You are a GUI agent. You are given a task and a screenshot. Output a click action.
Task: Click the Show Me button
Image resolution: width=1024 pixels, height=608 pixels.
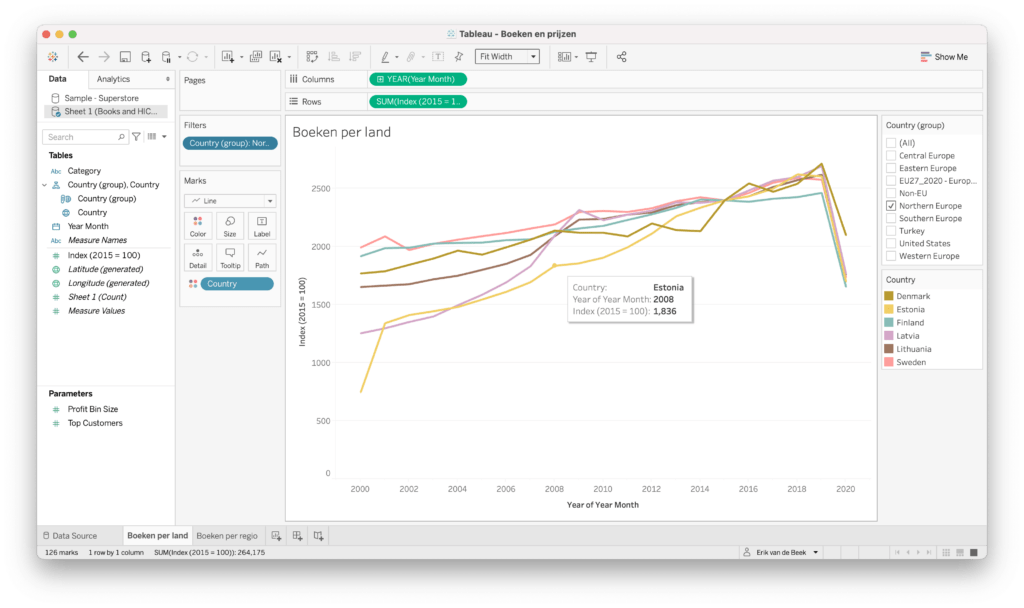pos(943,57)
